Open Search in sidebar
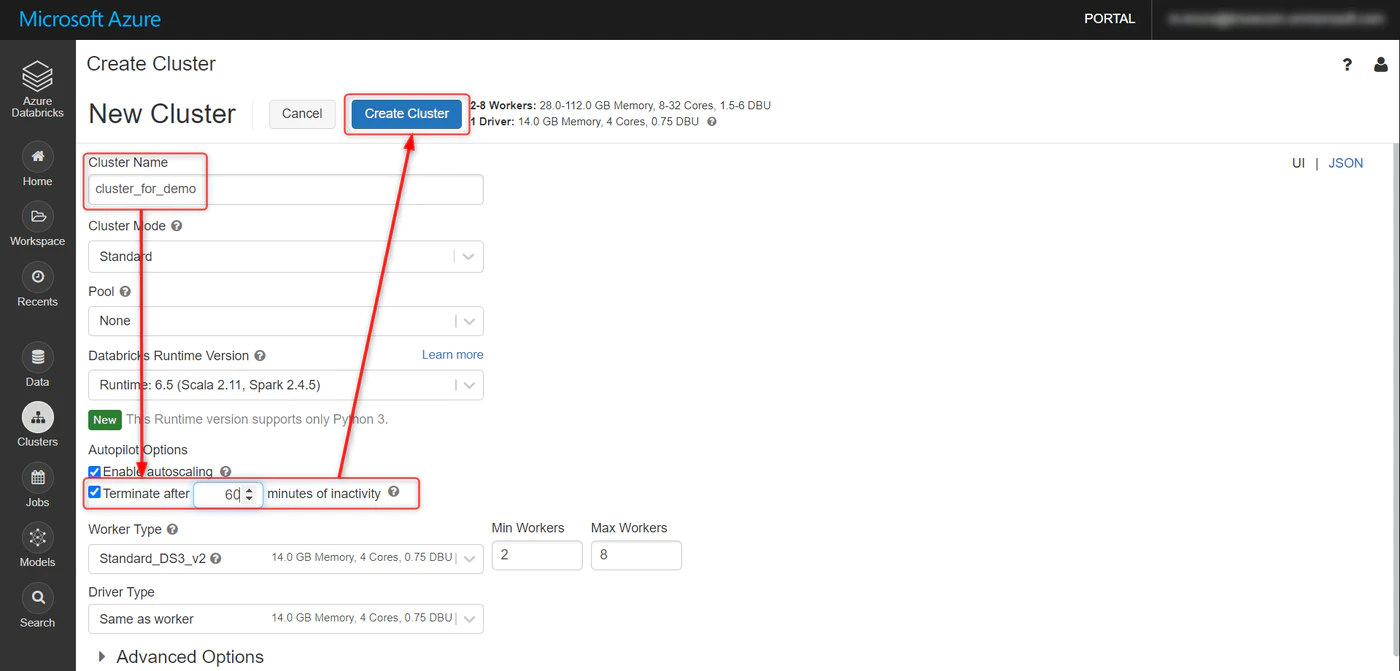Viewport: 1400px width, 671px height. click(x=37, y=605)
